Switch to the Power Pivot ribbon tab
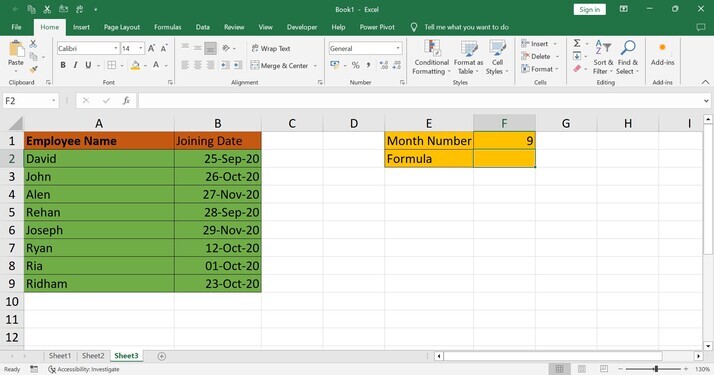Screen dimensions: 714x375 (377, 27)
